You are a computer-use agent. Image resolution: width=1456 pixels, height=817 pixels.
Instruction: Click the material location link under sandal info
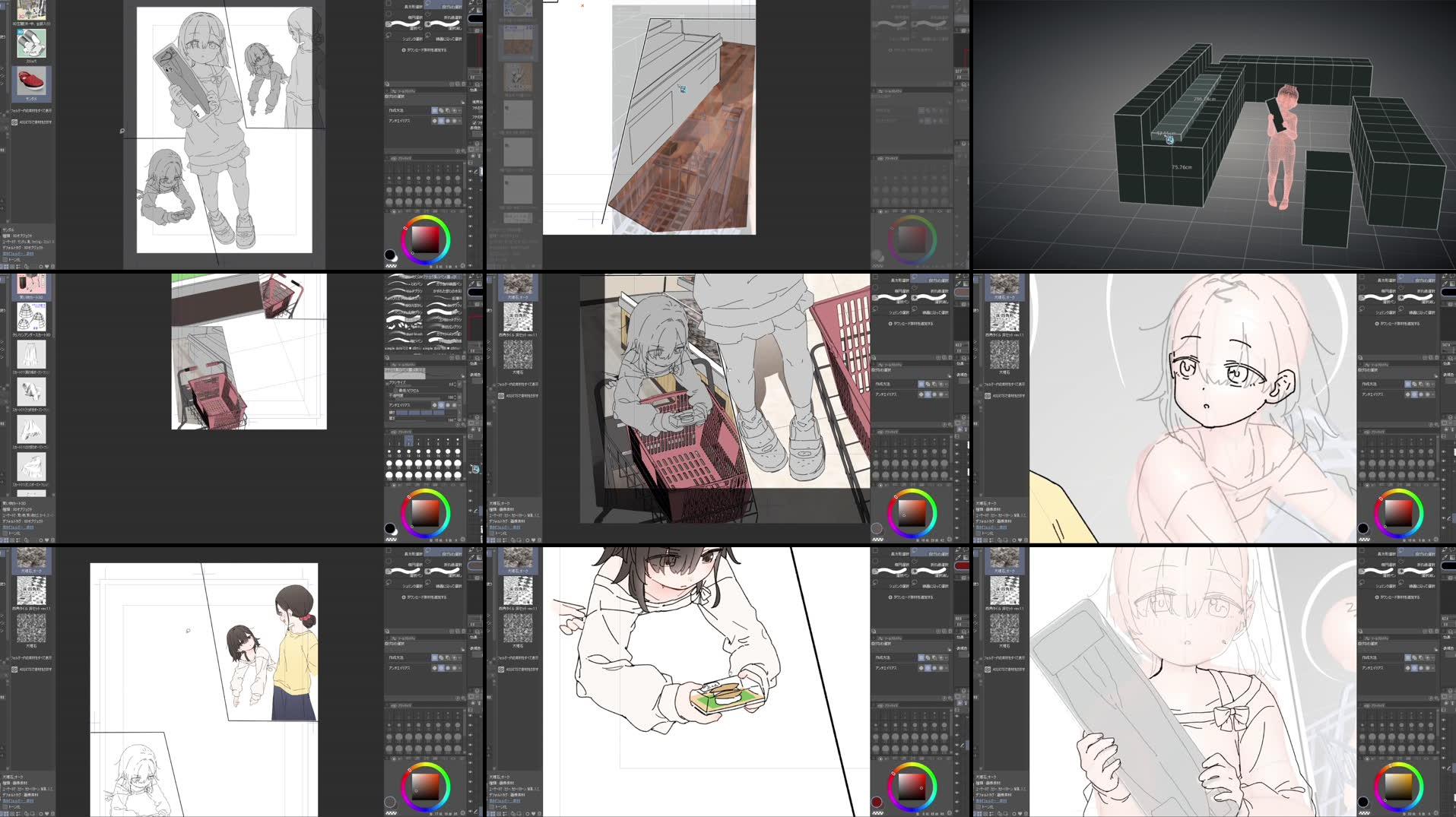[18, 254]
